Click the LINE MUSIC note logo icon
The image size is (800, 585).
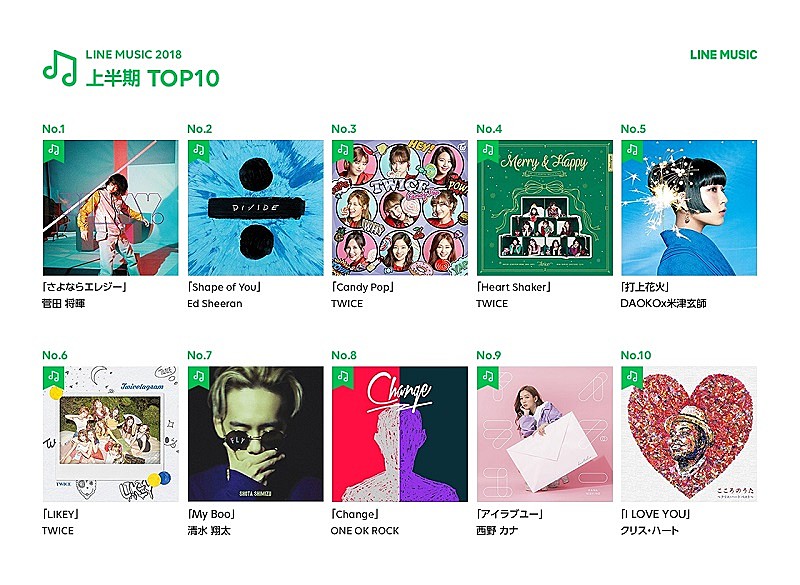click(x=60, y=67)
